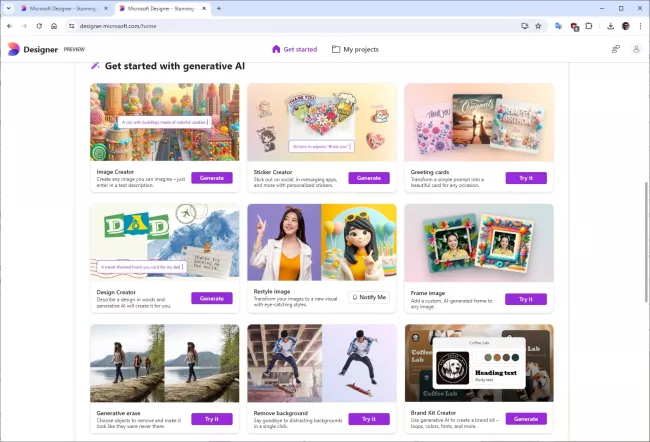
Task: Click the Google Translate icon in toolbar
Action: (557, 25)
